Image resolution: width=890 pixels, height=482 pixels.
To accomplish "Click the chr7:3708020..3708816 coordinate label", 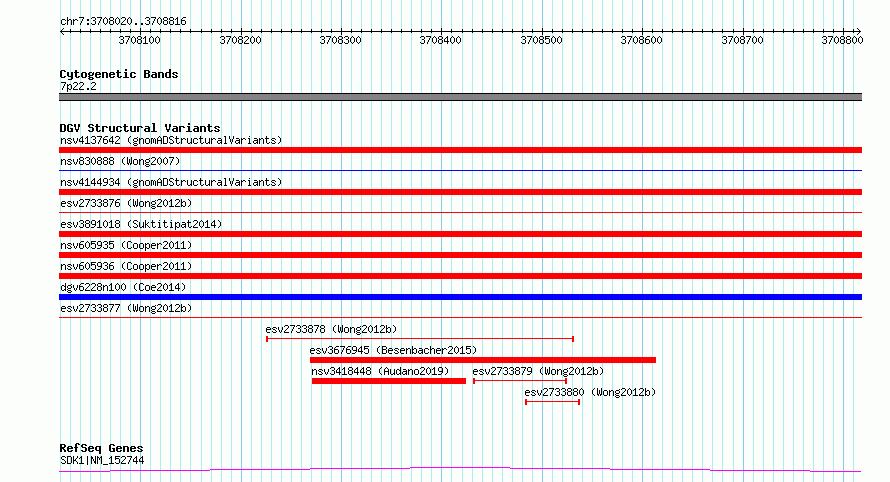I will [x=123, y=21].
